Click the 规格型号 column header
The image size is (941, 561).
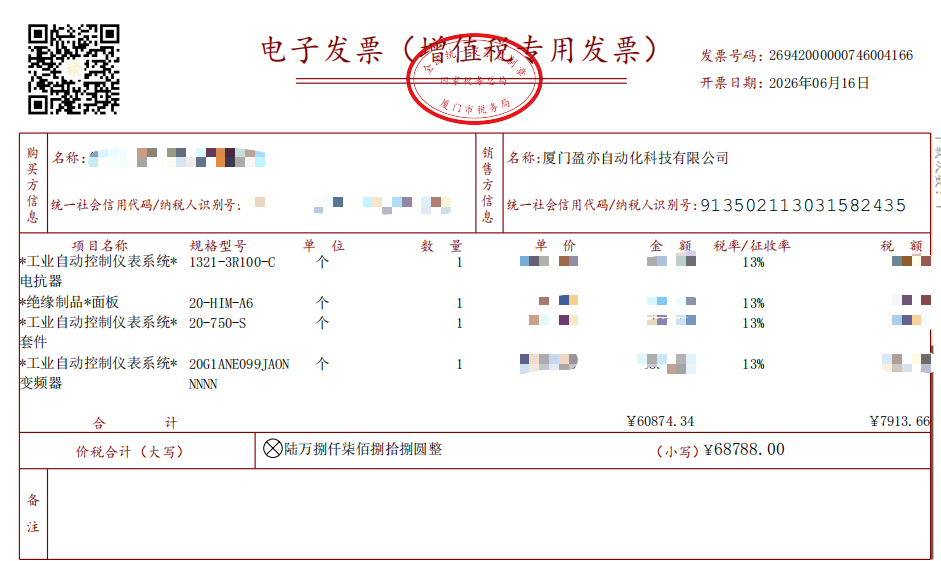point(218,245)
